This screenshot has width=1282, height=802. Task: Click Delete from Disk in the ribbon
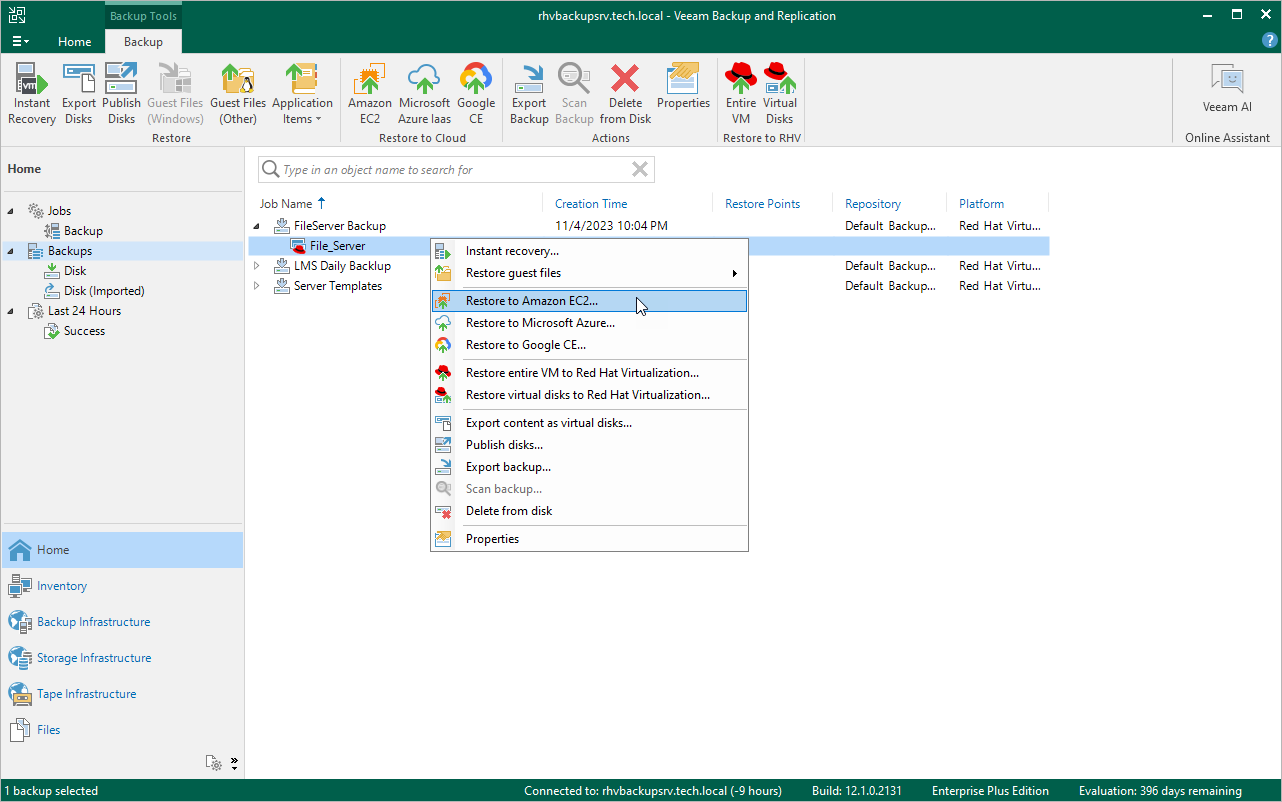(x=626, y=93)
